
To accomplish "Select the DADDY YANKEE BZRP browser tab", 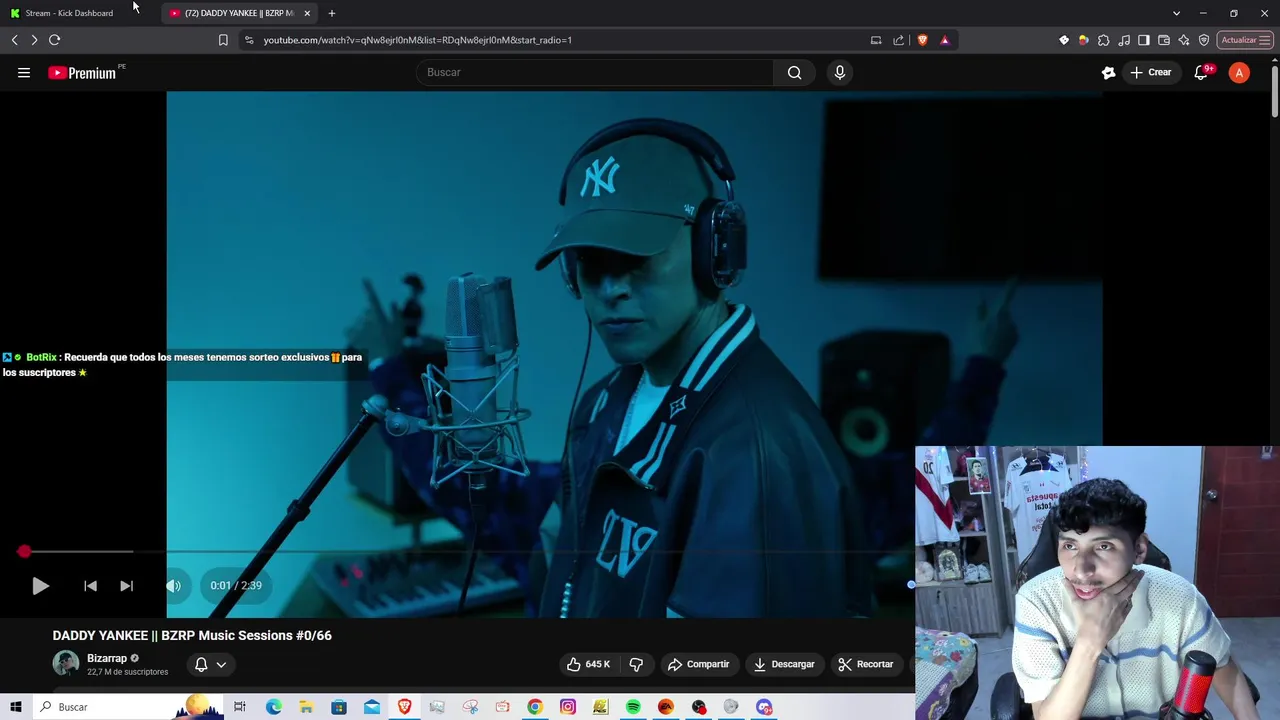I will click(x=237, y=13).
